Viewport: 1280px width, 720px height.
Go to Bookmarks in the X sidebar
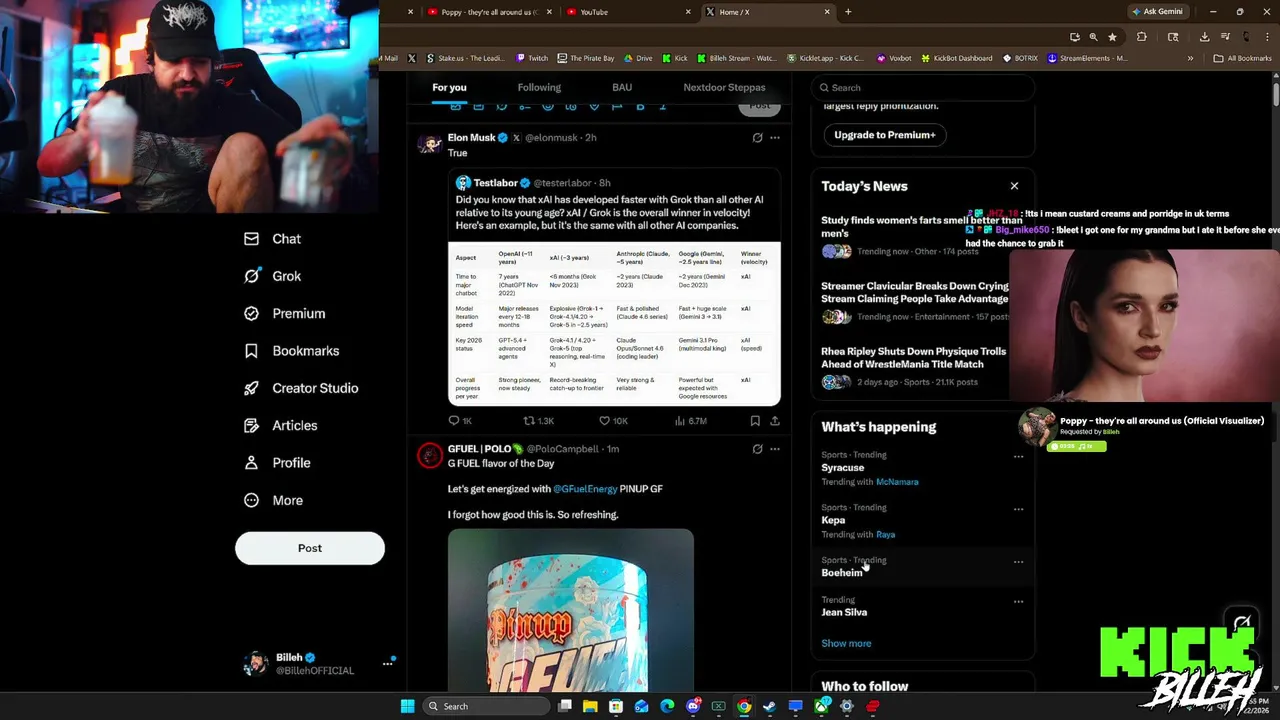pyautogui.click(x=291, y=351)
